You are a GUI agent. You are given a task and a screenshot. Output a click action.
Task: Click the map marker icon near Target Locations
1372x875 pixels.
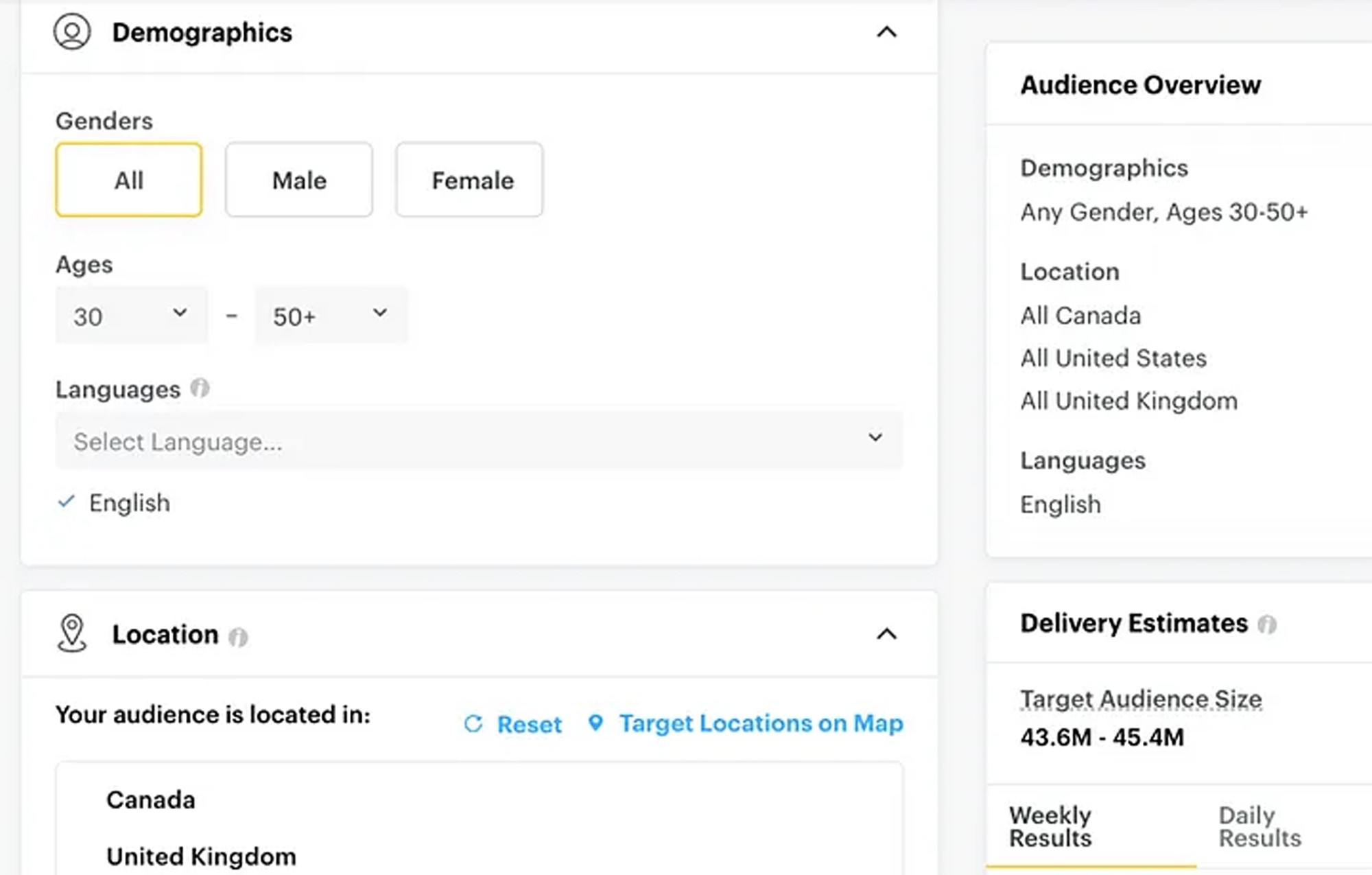595,723
